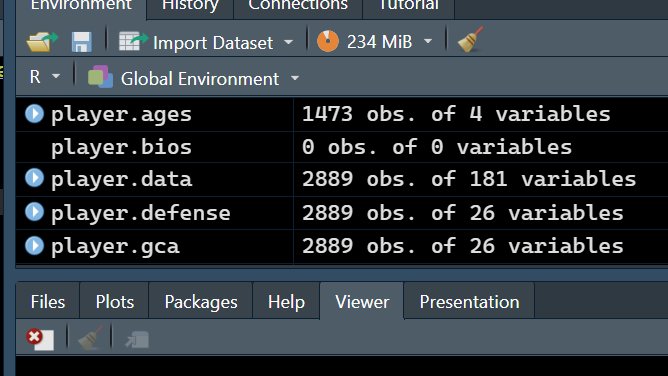Click the memory usage pie icon
668x376 pixels.
coord(328,41)
